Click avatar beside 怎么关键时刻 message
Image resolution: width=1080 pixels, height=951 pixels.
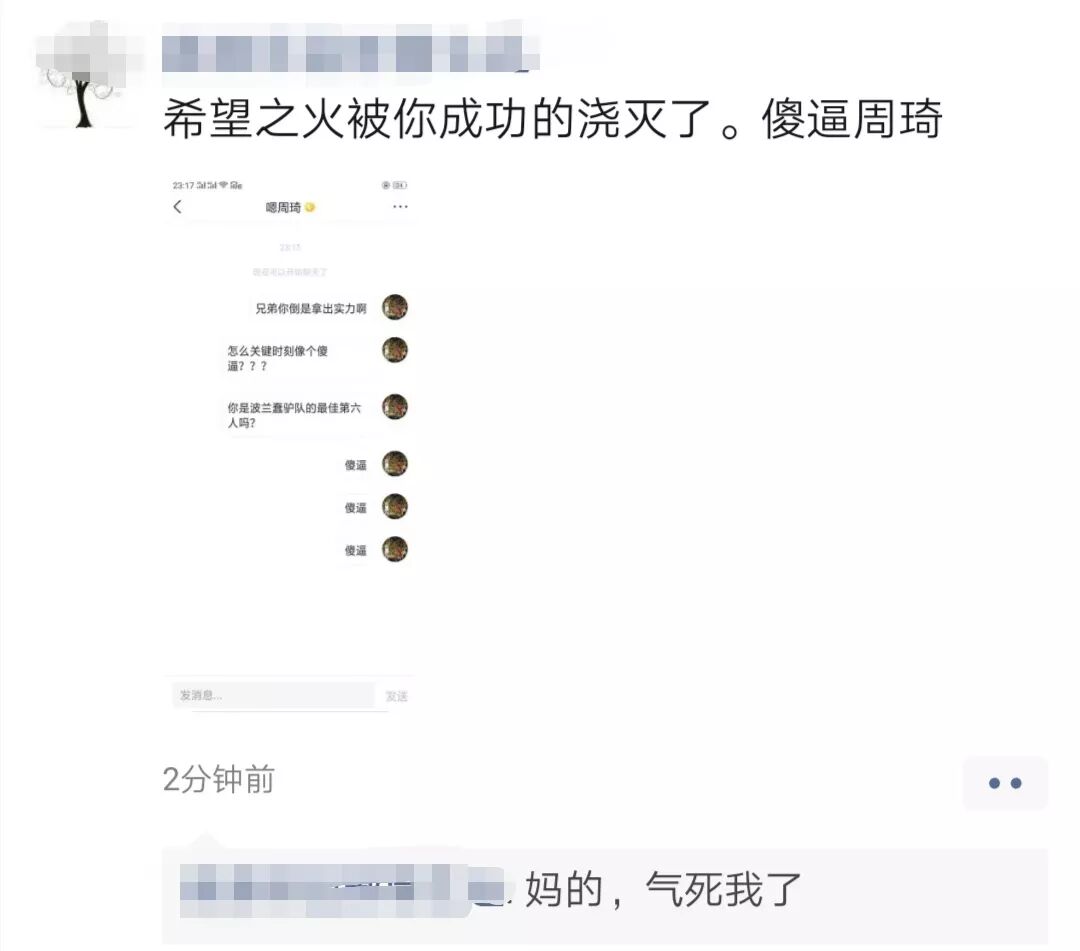click(395, 350)
